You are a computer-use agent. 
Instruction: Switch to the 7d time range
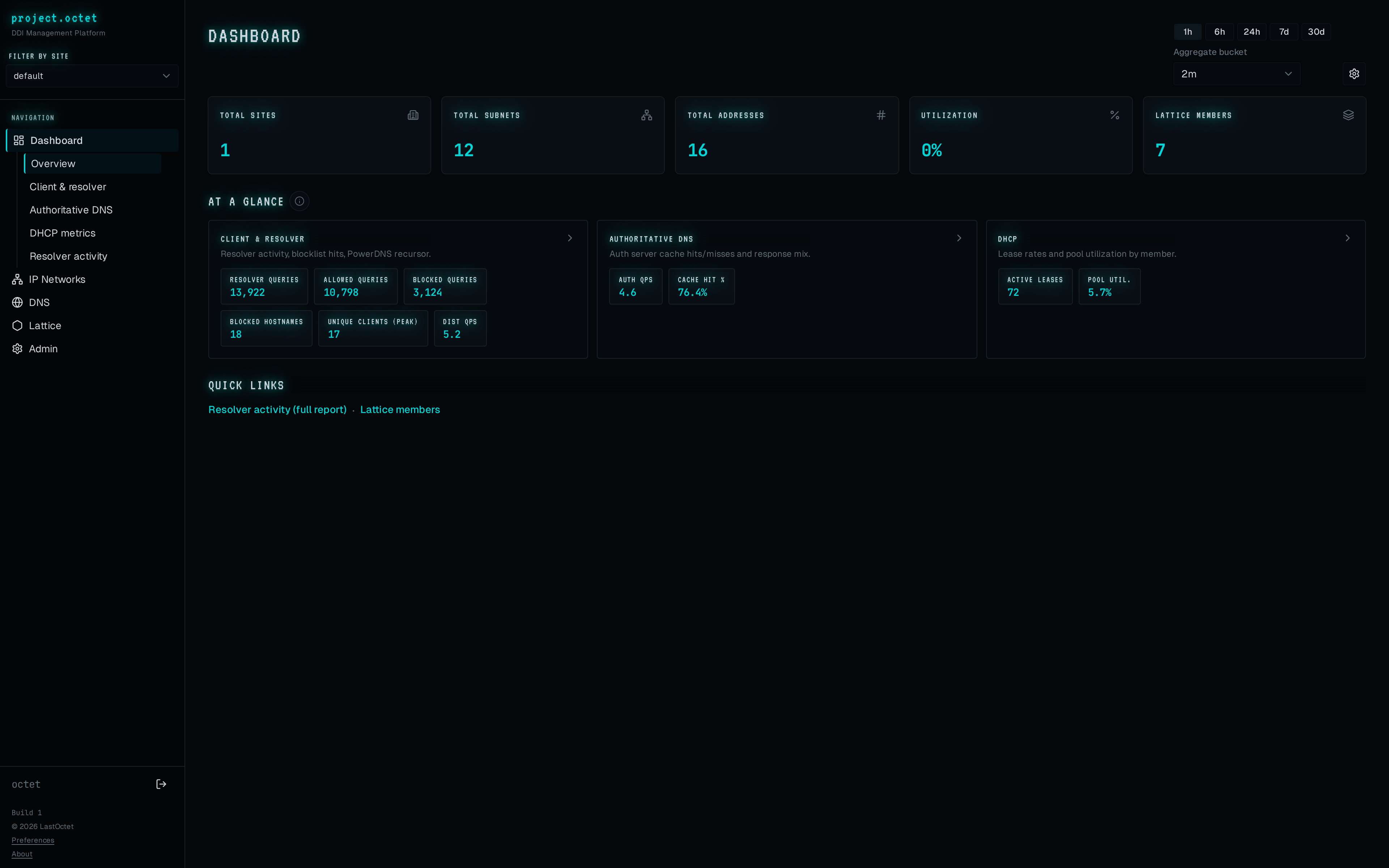click(x=1284, y=31)
